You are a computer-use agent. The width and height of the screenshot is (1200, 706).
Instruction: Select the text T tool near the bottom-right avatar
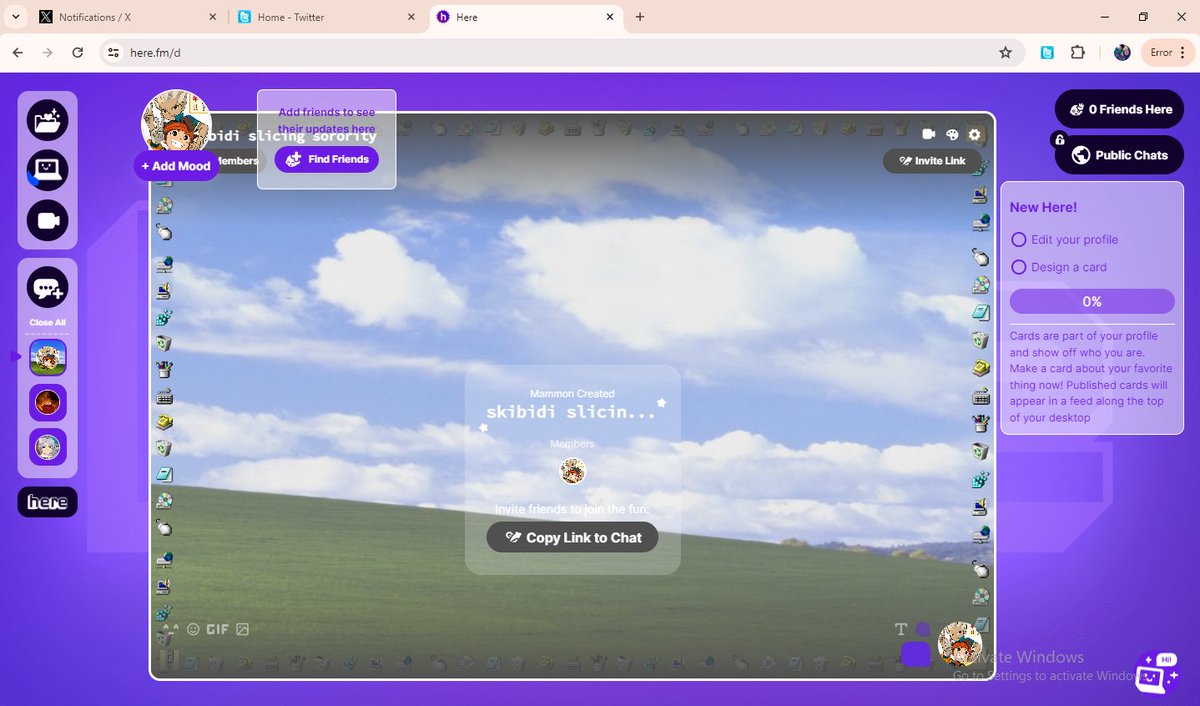(901, 629)
